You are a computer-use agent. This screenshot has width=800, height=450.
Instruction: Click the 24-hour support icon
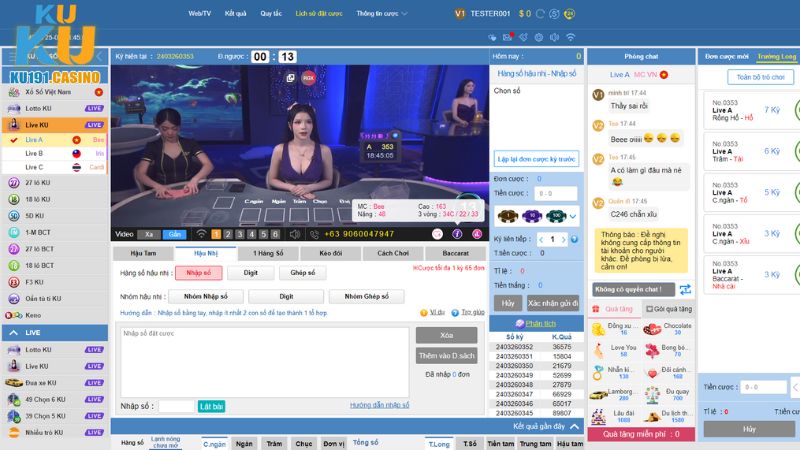click(570, 13)
